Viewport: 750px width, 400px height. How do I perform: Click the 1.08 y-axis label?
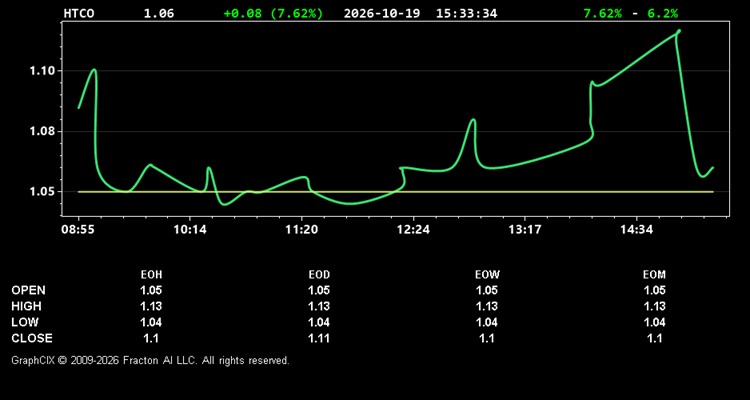pyautogui.click(x=42, y=131)
